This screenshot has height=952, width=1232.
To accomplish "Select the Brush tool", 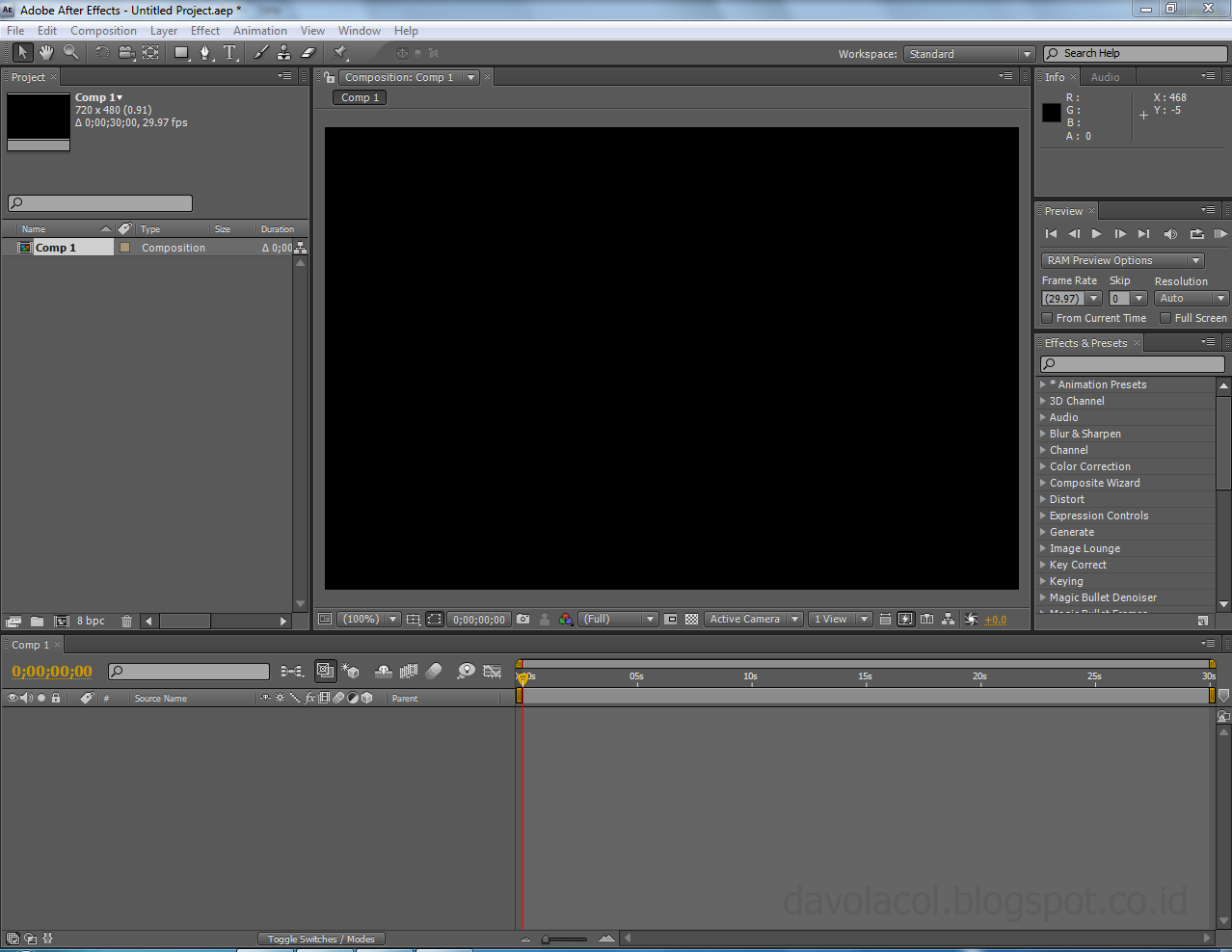I will pos(261,53).
